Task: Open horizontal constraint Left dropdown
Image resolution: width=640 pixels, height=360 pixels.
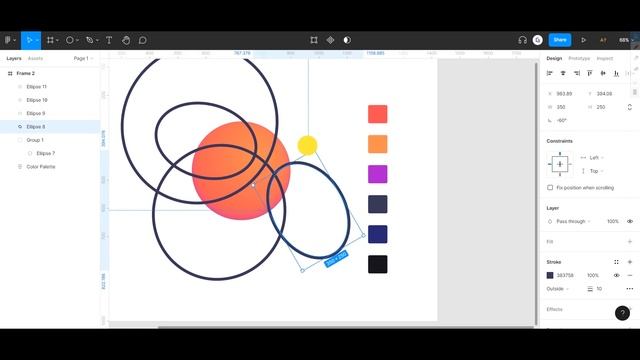Action: tap(597, 158)
